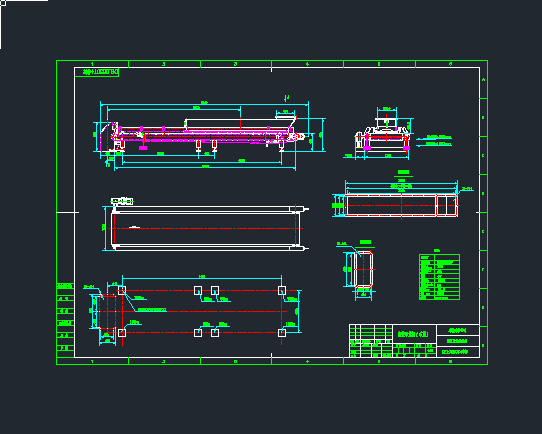The width and height of the screenshot is (542, 434).
Task: Click the small rounded rectangle section detail
Action: tap(364, 270)
